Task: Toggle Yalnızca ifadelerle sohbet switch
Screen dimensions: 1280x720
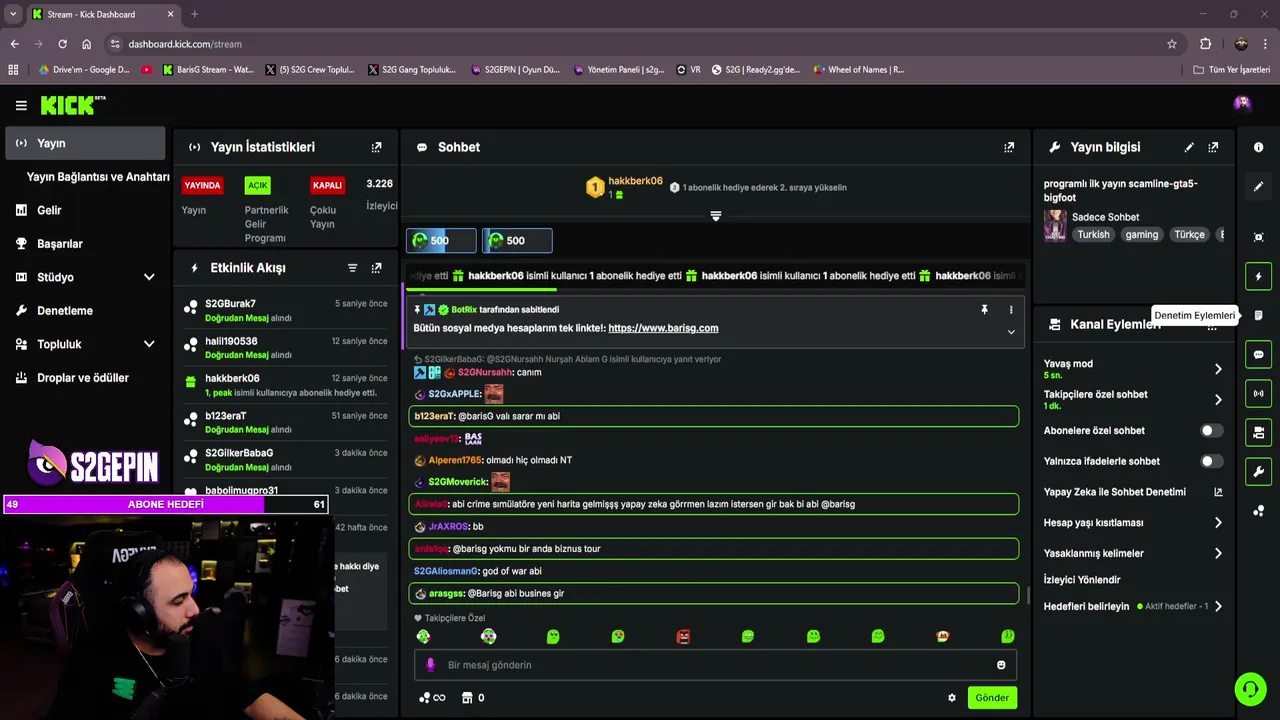Action: (x=1211, y=461)
